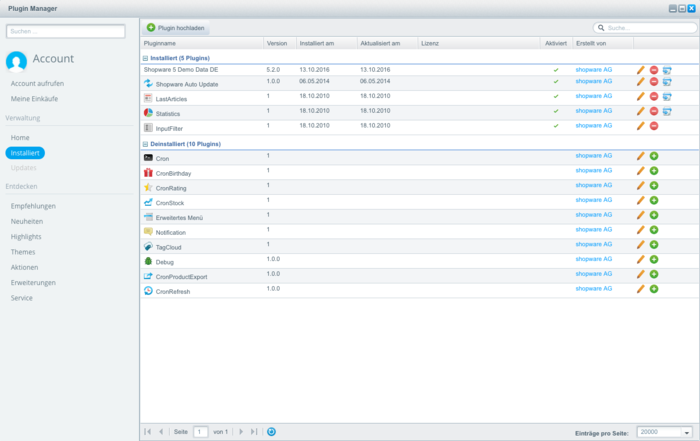The image size is (700, 441).
Task: Sort by the Pluginname column header
Action: coord(202,43)
